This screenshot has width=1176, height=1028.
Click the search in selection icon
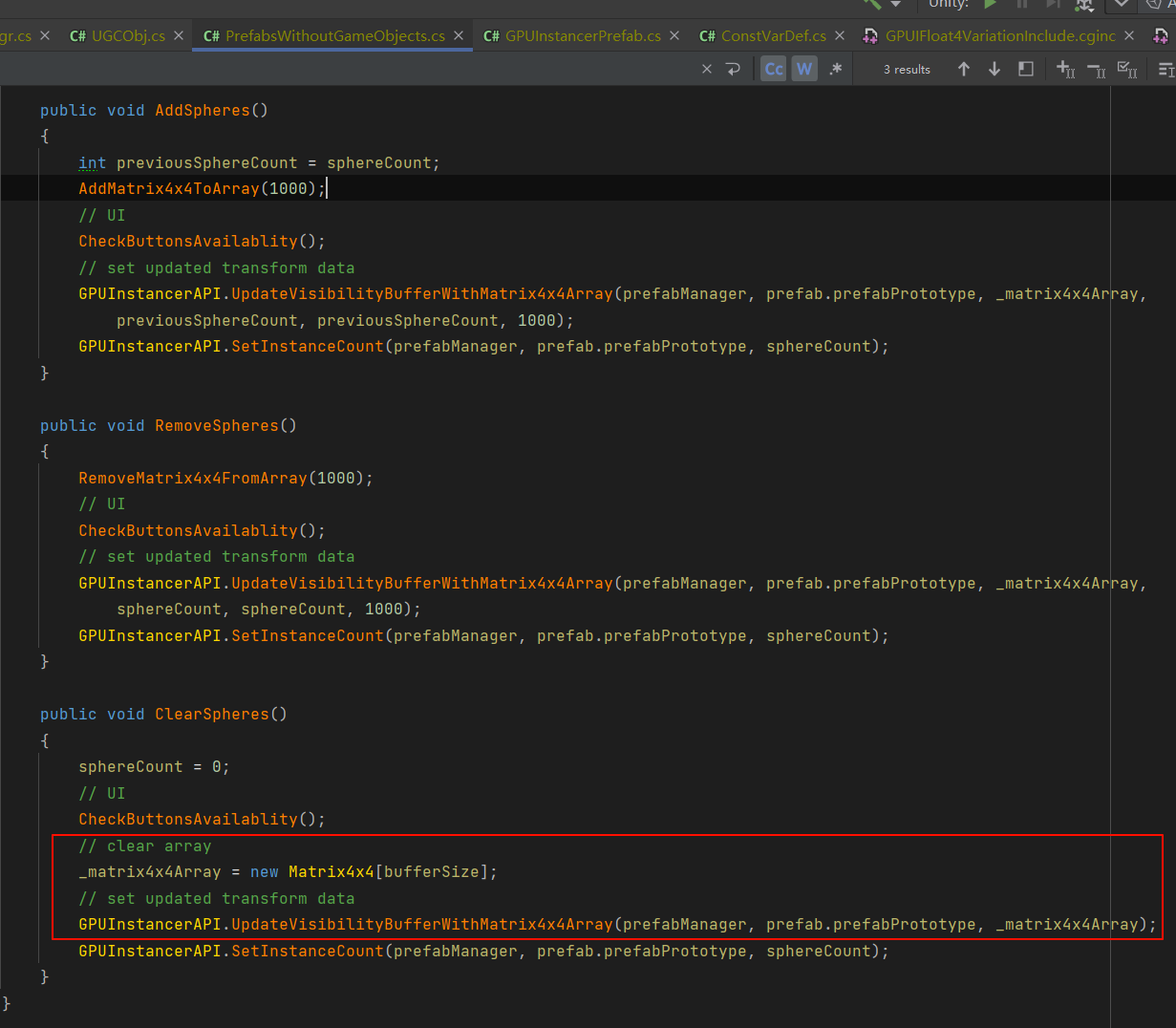pyautogui.click(x=1026, y=69)
